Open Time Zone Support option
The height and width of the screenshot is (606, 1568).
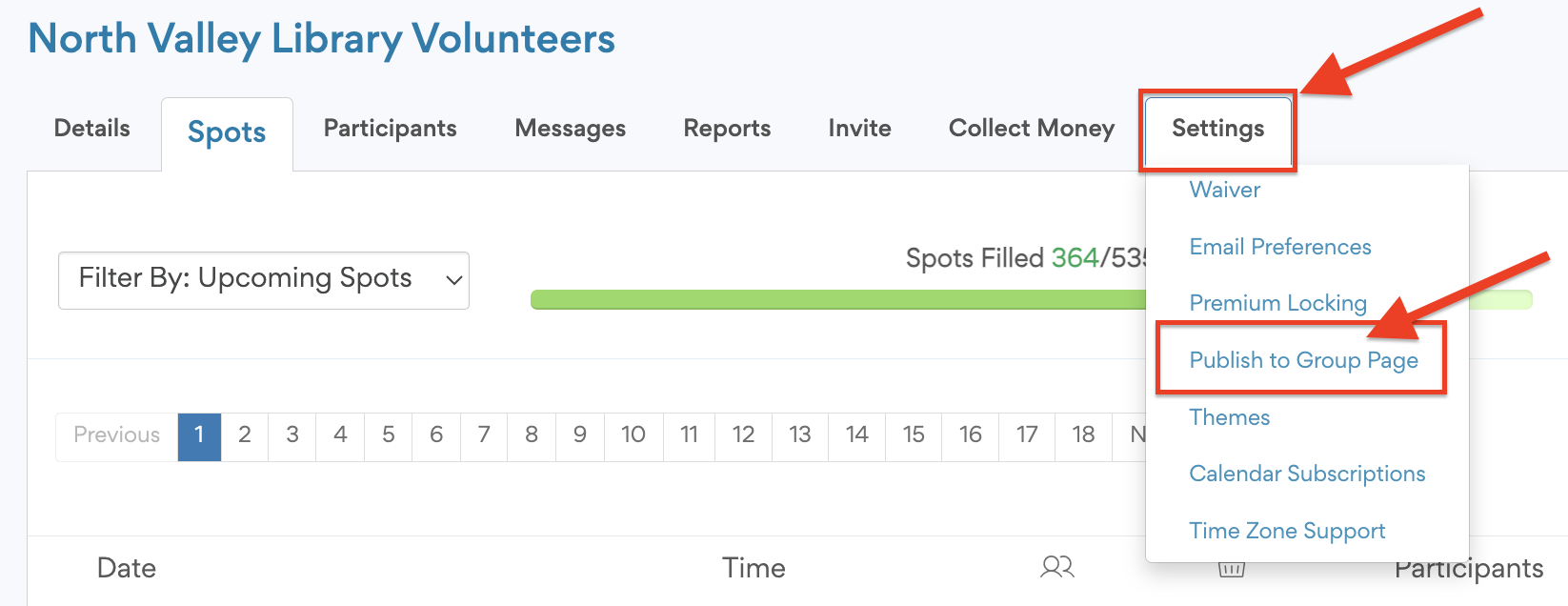pyautogui.click(x=1287, y=531)
